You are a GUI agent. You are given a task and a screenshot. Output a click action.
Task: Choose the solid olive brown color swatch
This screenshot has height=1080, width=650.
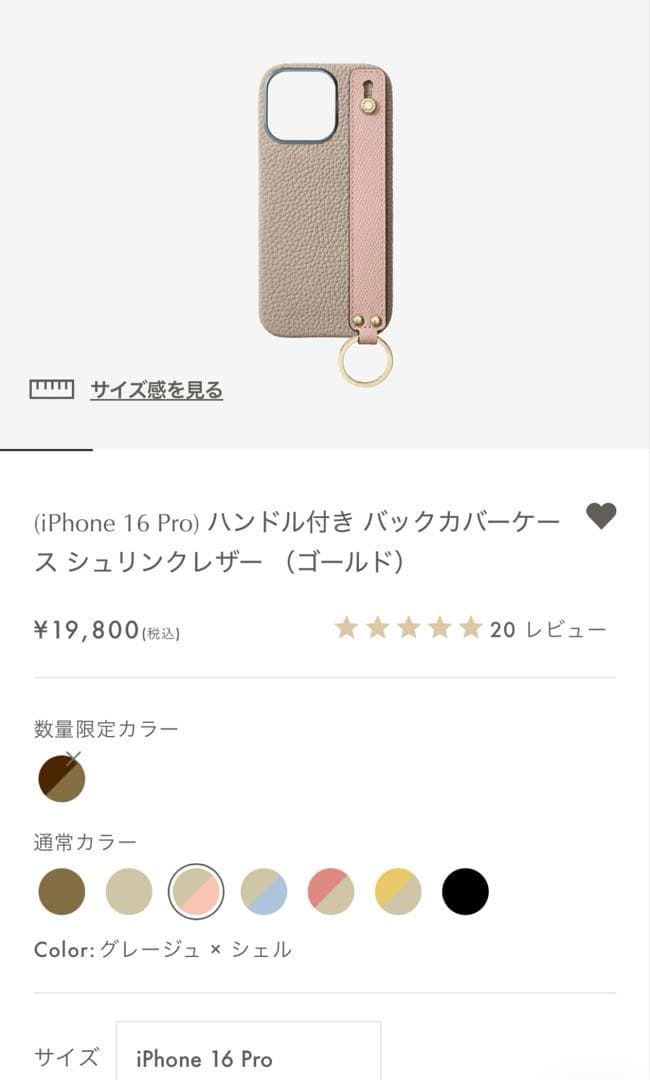pyautogui.click(x=62, y=891)
